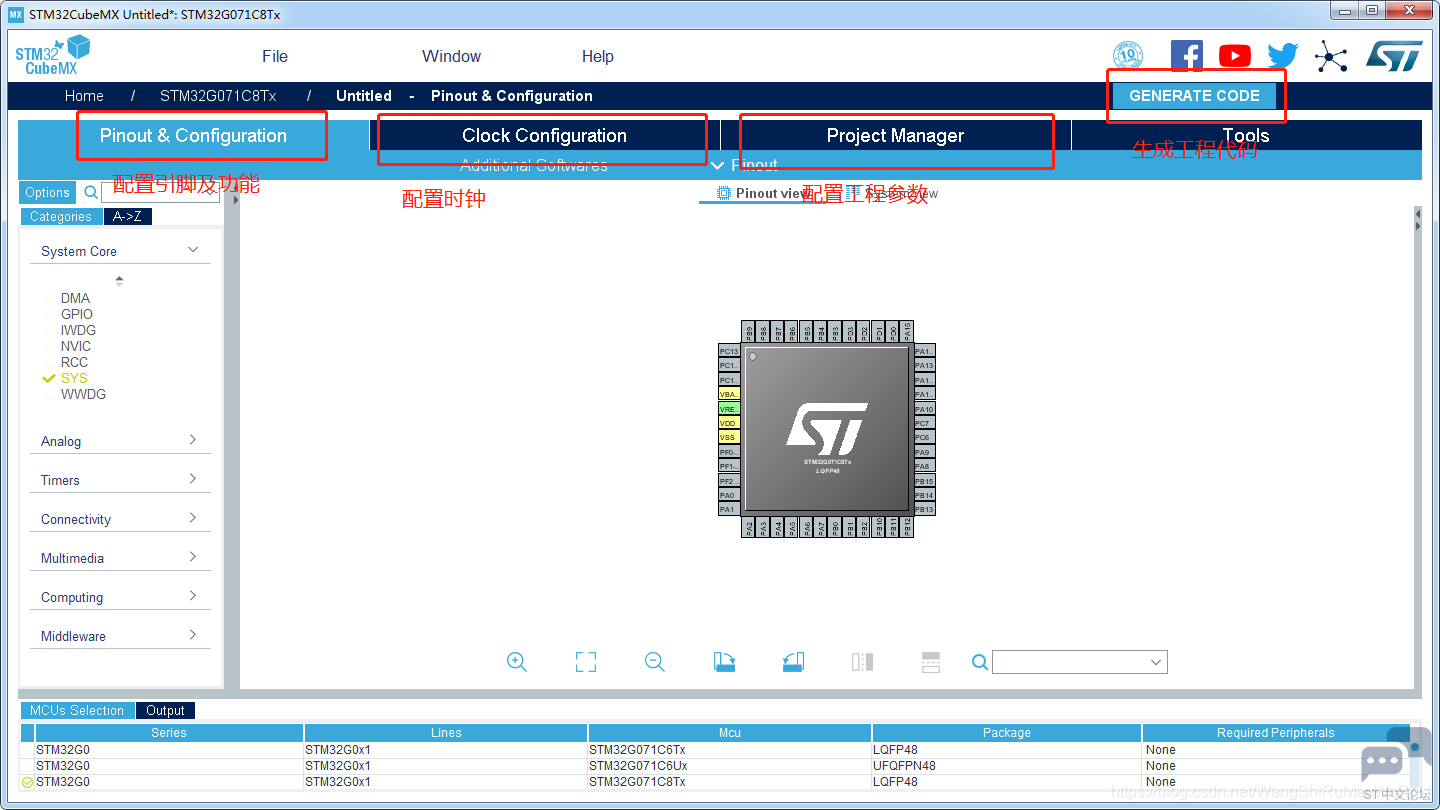Select NVIC in System Core
Screen dimensions: 1440x810
(x=76, y=346)
